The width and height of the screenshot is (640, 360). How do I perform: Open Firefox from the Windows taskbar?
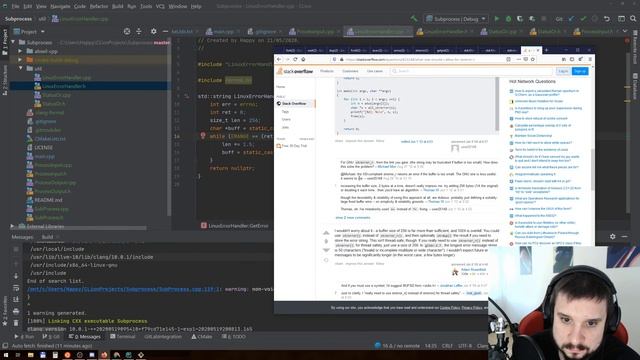pyautogui.click(x=104, y=355)
